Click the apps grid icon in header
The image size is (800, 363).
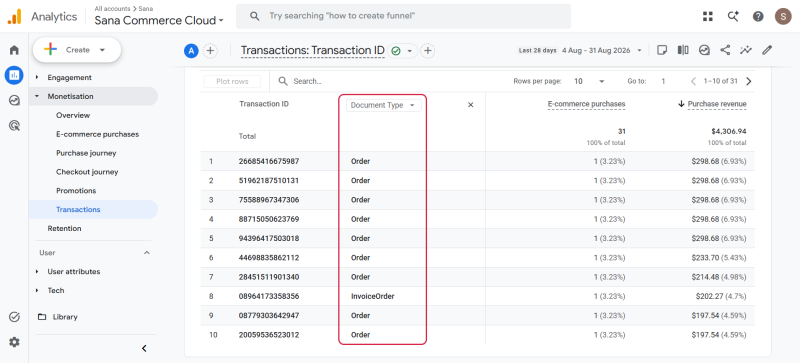pos(708,16)
